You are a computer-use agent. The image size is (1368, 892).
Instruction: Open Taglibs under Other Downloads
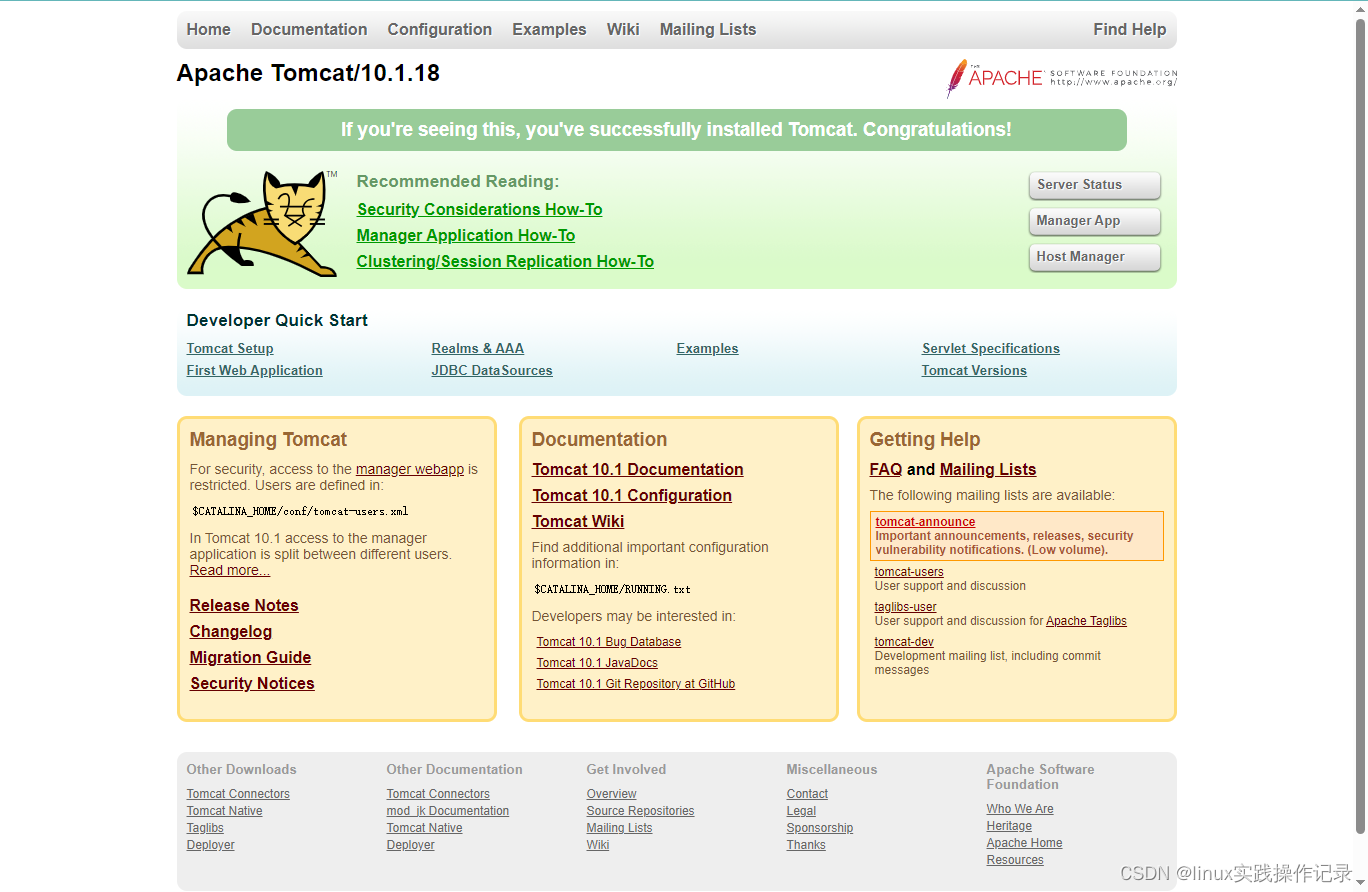[205, 828]
